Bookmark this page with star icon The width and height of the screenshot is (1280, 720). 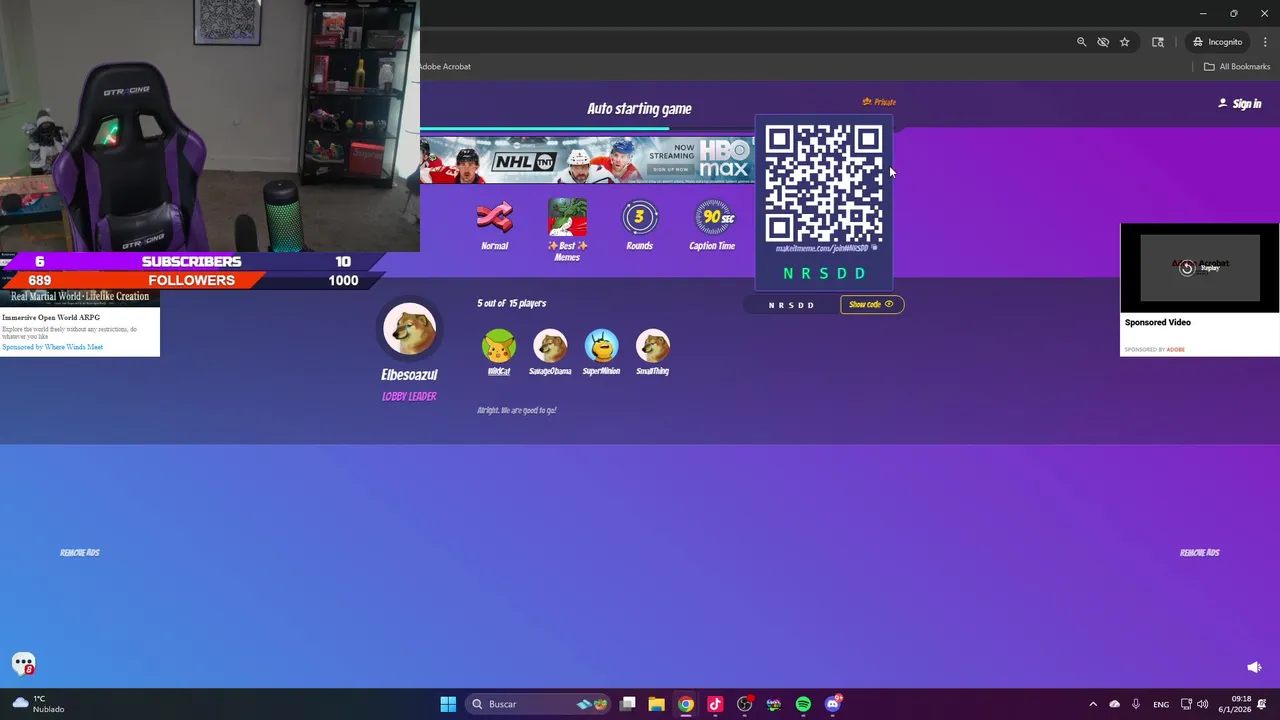pos(1125,42)
